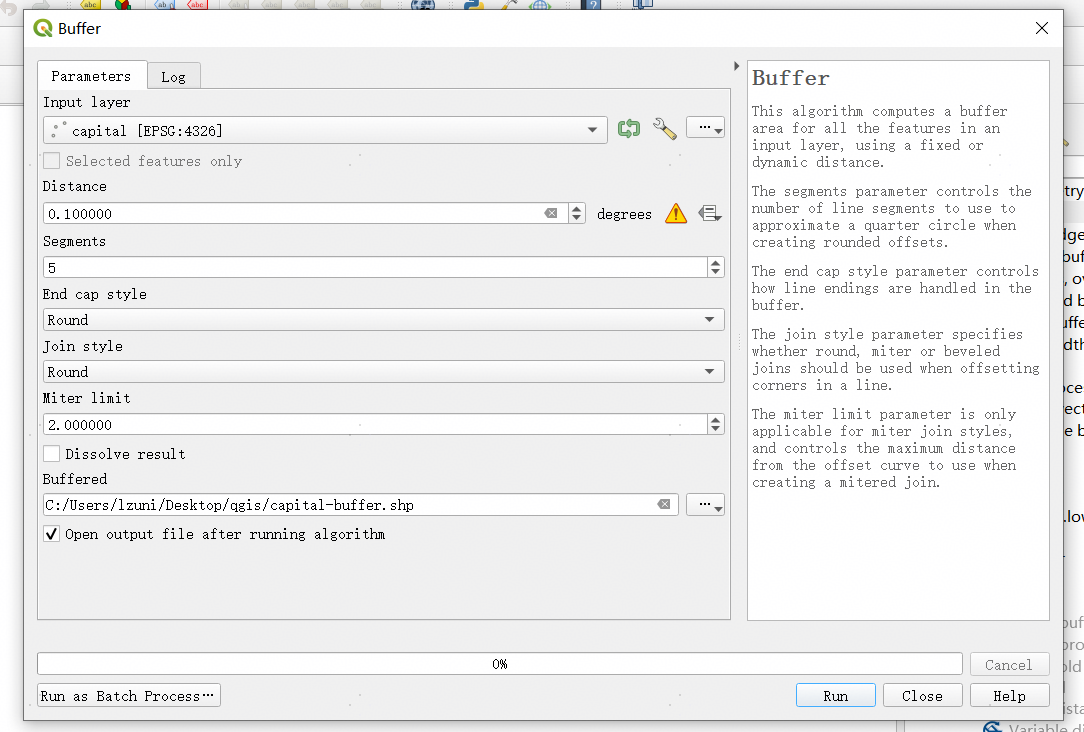Viewport: 1084px width, 732px height.
Task: Clear the Distance value with the X icon
Action: click(x=551, y=214)
